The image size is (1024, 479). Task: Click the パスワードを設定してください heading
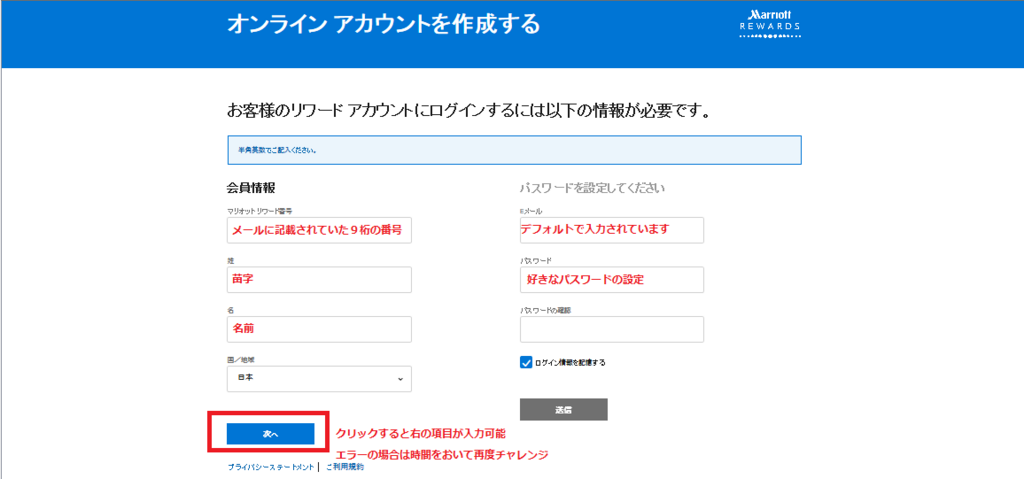point(592,188)
